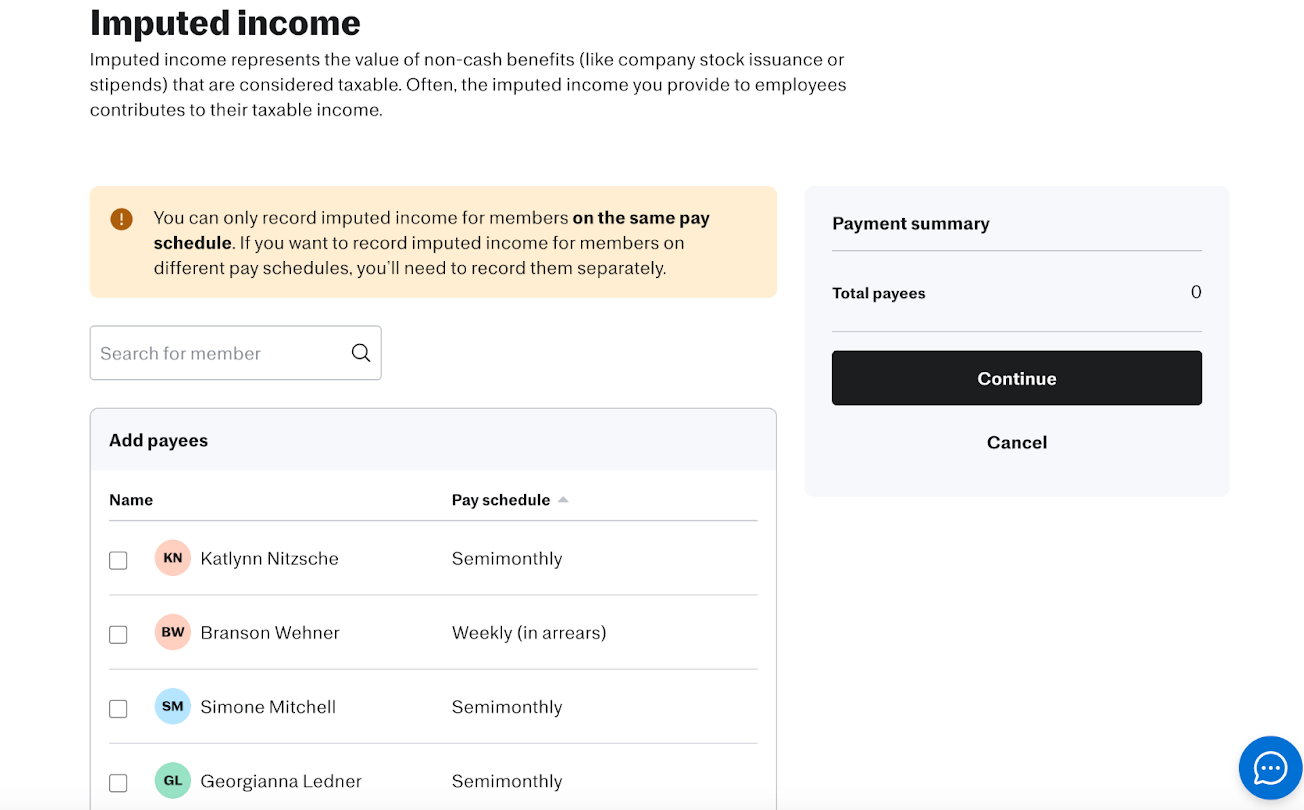The width and height of the screenshot is (1304, 810).
Task: Click the search magnifier icon
Action: (x=361, y=353)
